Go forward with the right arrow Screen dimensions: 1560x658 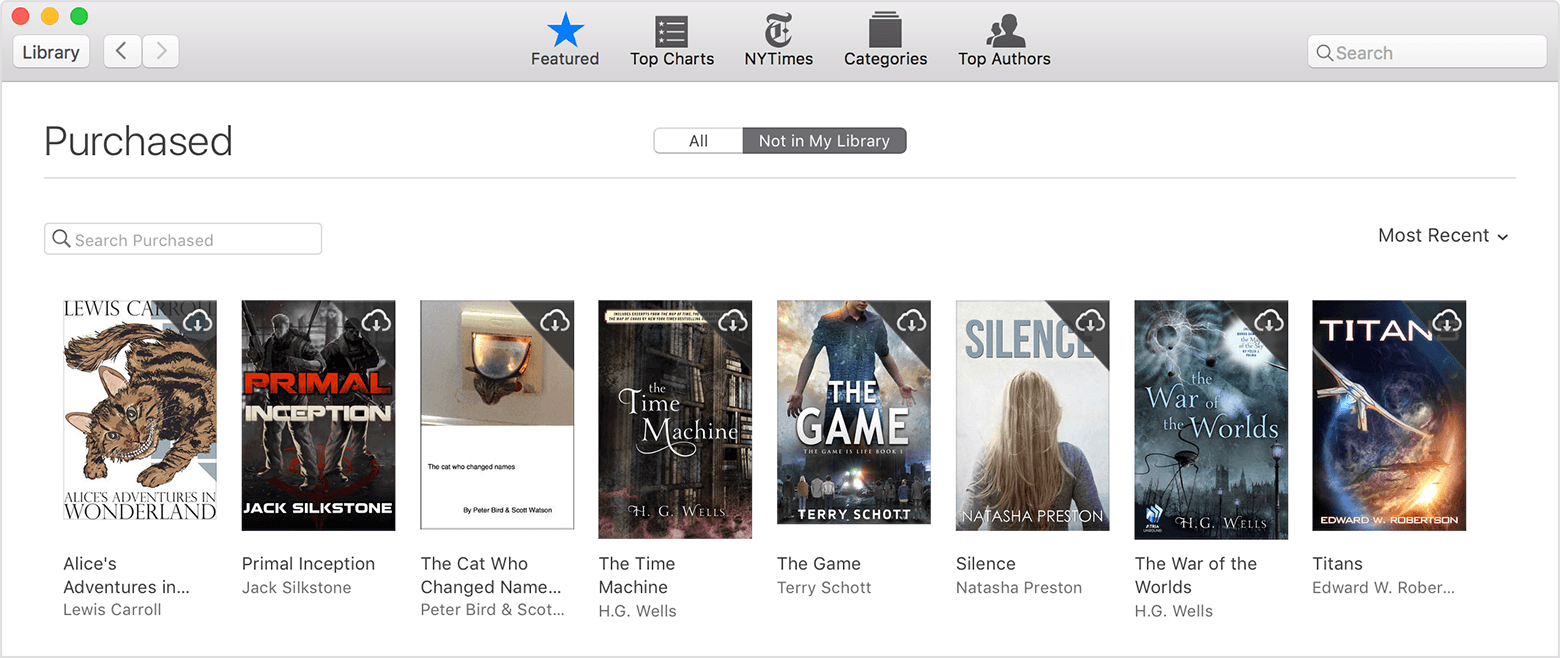(x=160, y=51)
